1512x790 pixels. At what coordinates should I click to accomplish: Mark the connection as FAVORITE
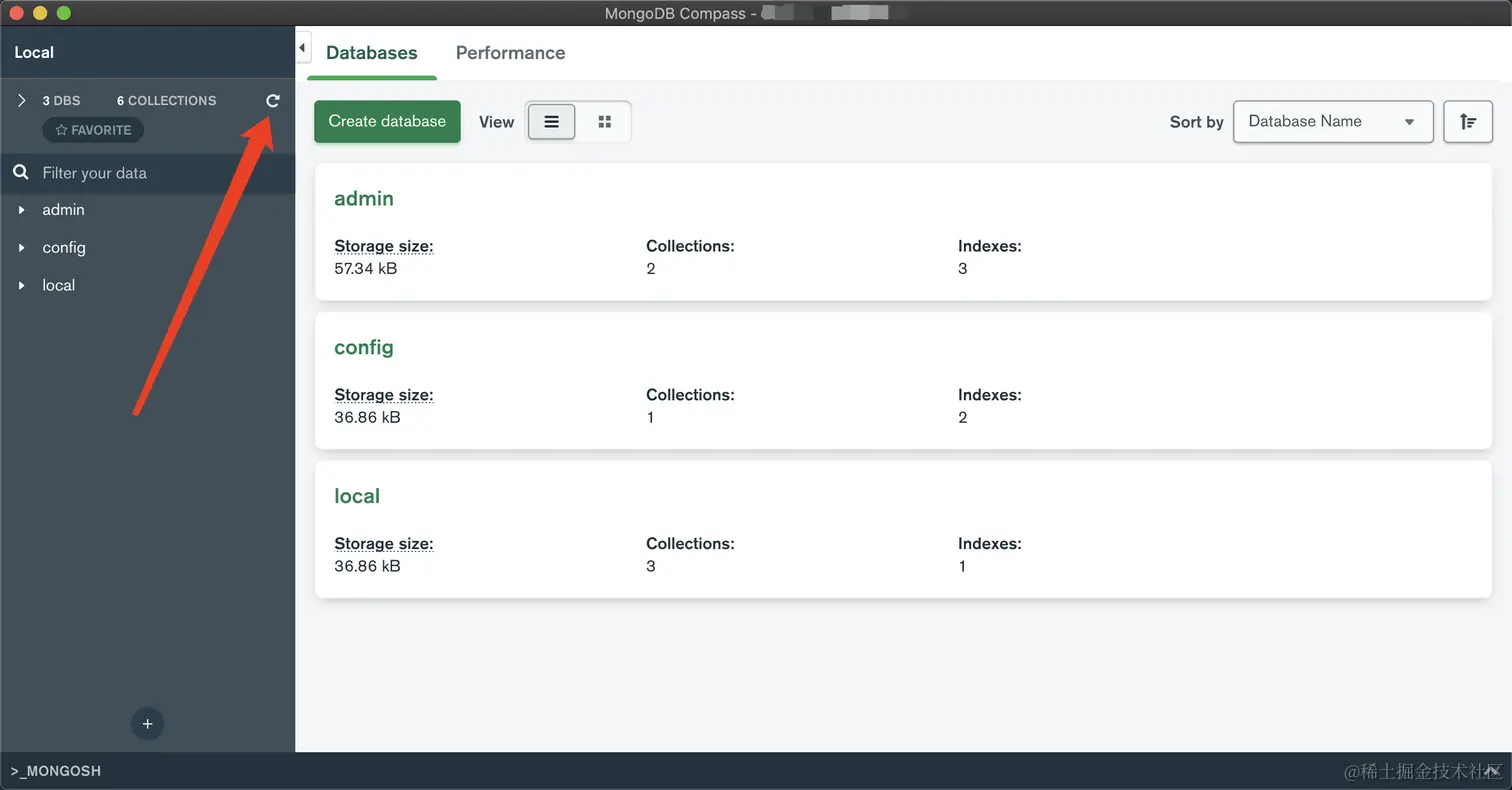[x=93, y=130]
